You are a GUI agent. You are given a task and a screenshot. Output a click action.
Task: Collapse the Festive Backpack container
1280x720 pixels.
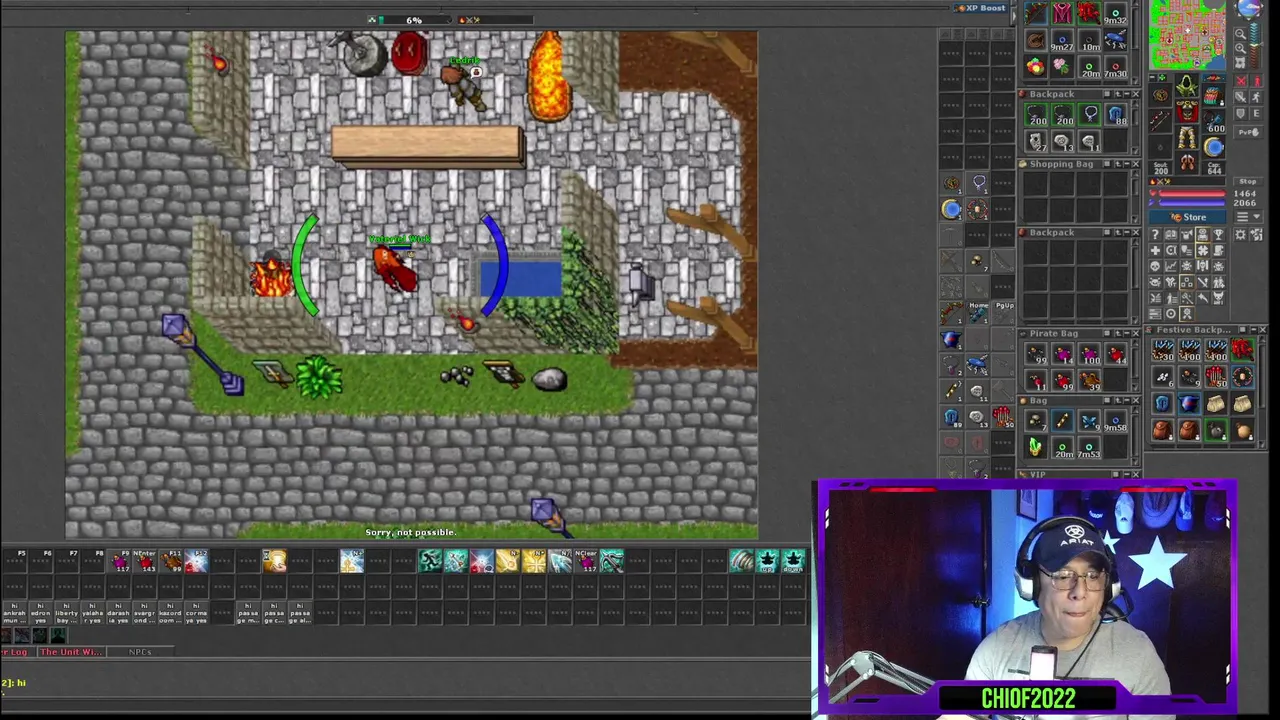pos(1253,330)
